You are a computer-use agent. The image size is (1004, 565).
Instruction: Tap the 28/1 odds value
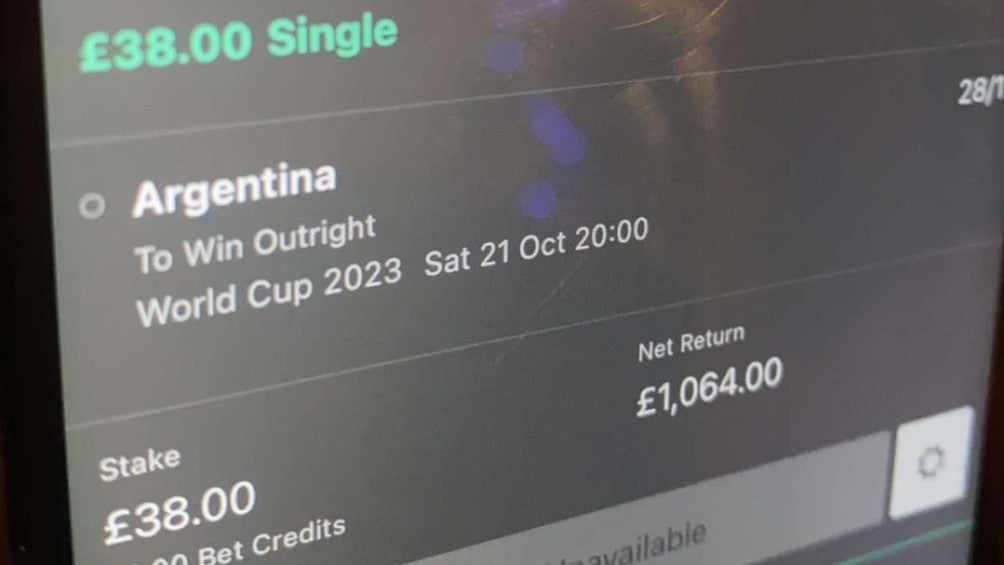click(981, 92)
